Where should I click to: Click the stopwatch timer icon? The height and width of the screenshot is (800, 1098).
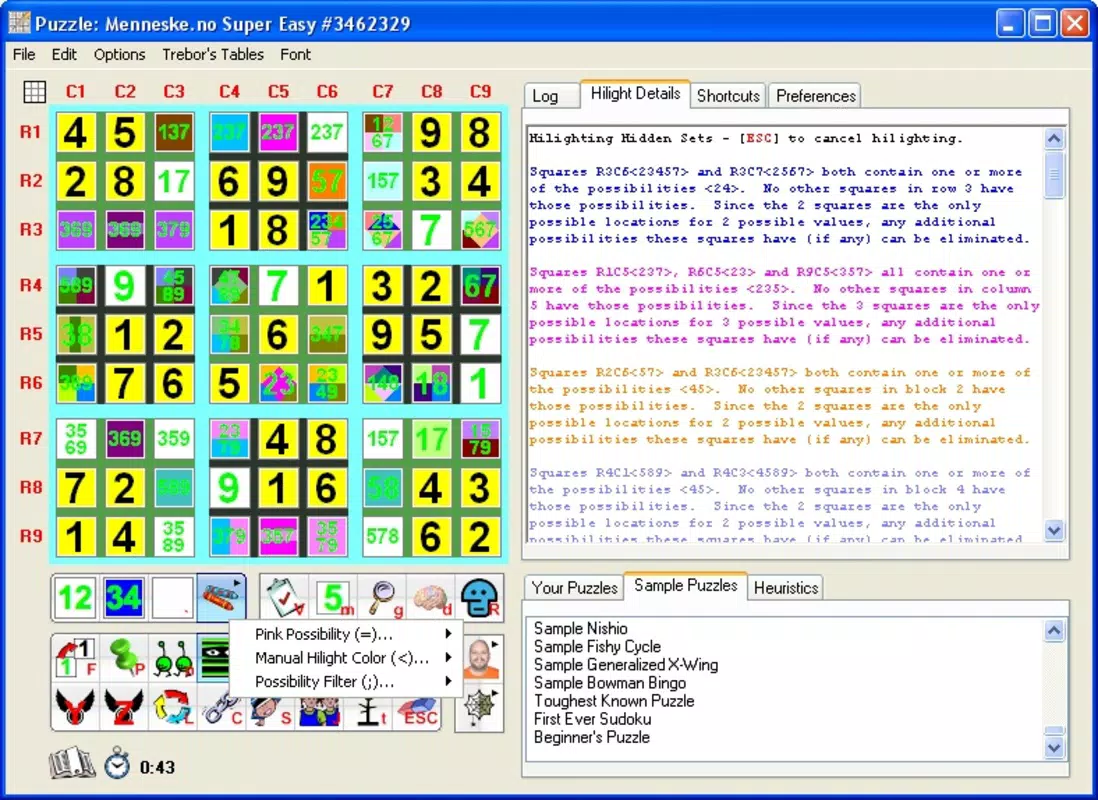[117, 764]
